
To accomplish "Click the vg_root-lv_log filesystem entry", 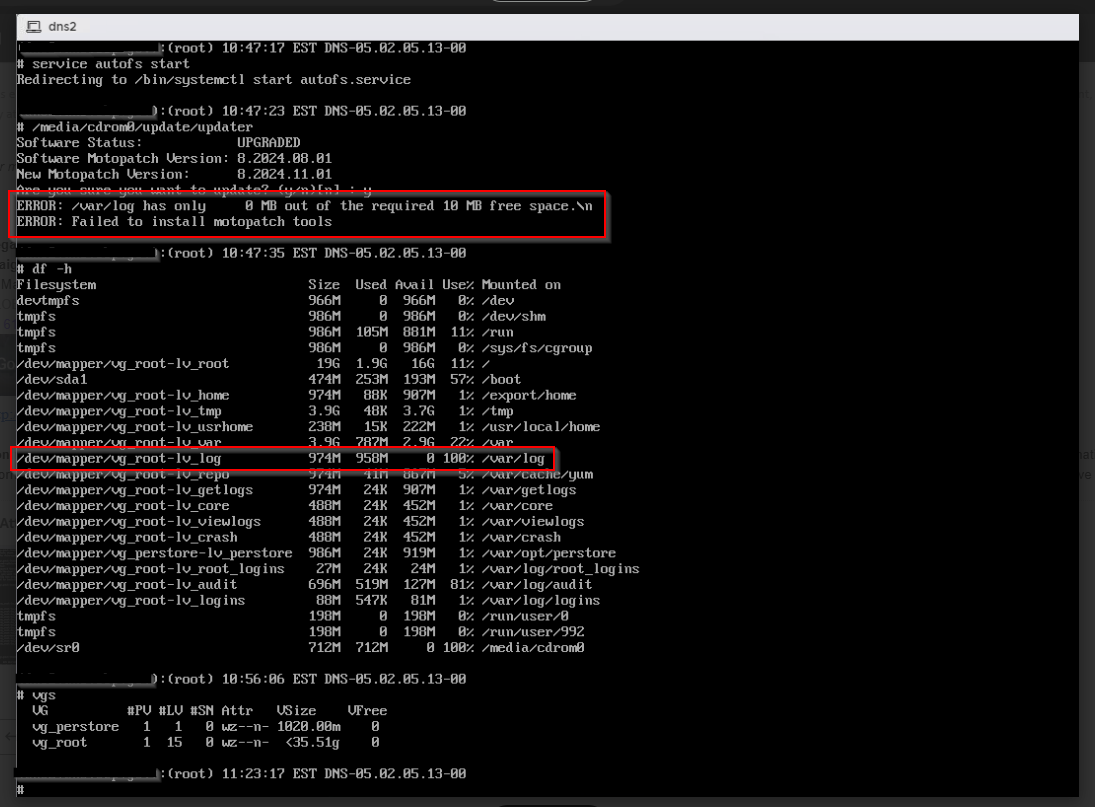I will (119, 459).
